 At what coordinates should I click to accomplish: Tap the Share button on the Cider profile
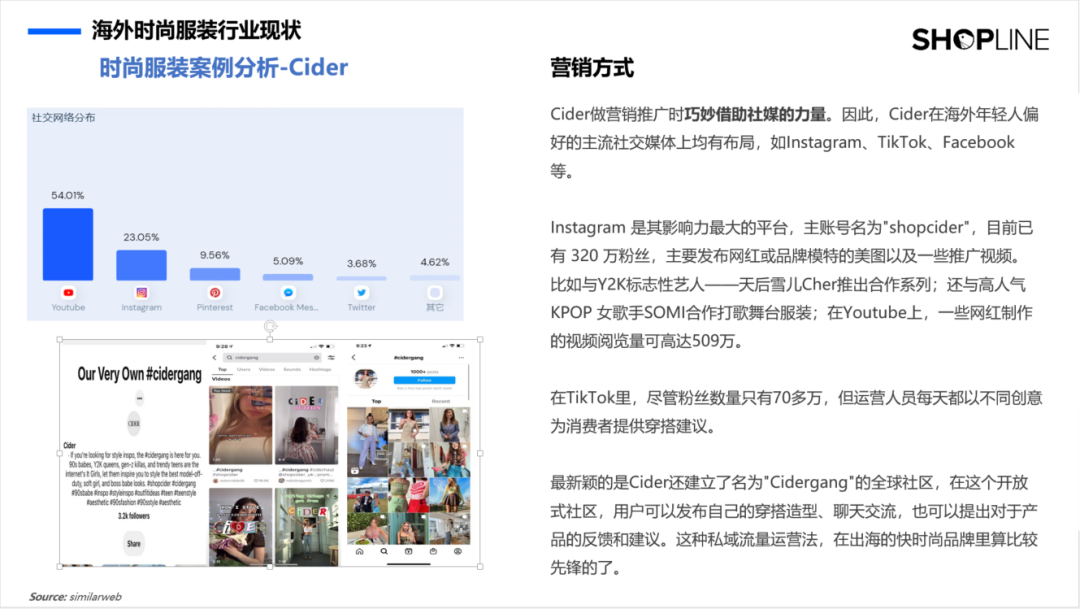tap(133, 543)
